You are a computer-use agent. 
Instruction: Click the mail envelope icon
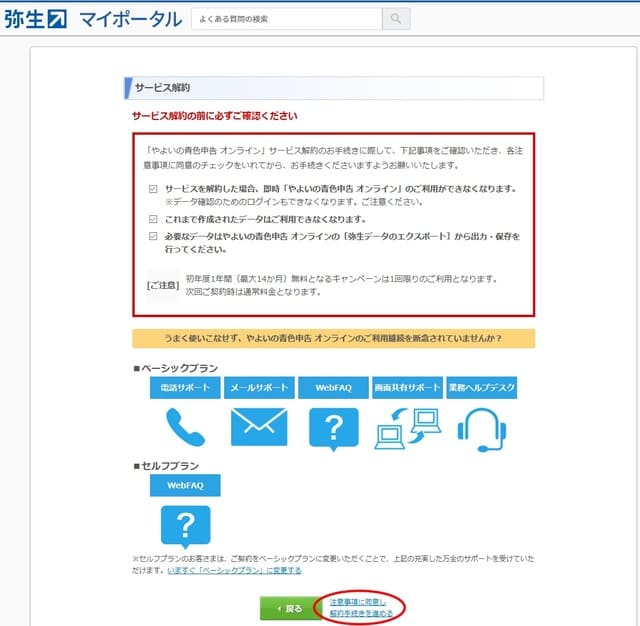pos(259,427)
